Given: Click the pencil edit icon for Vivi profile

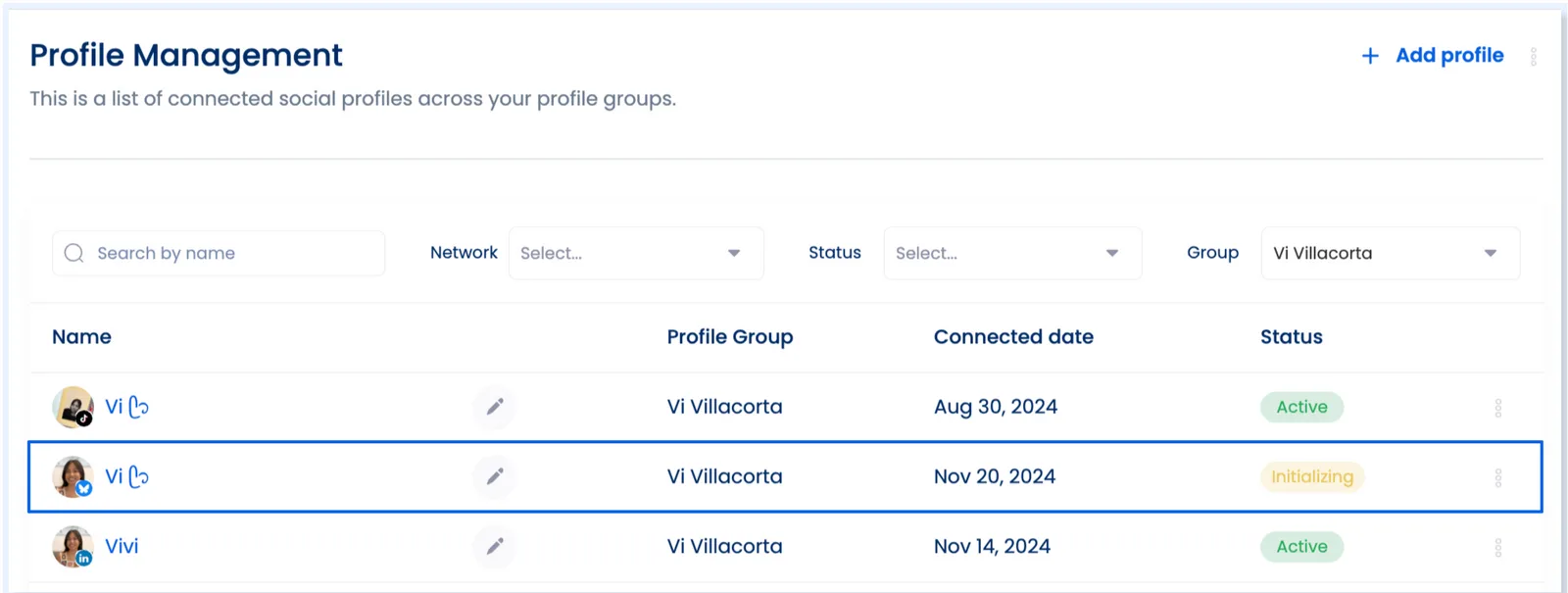Looking at the screenshot, I should tap(495, 546).
